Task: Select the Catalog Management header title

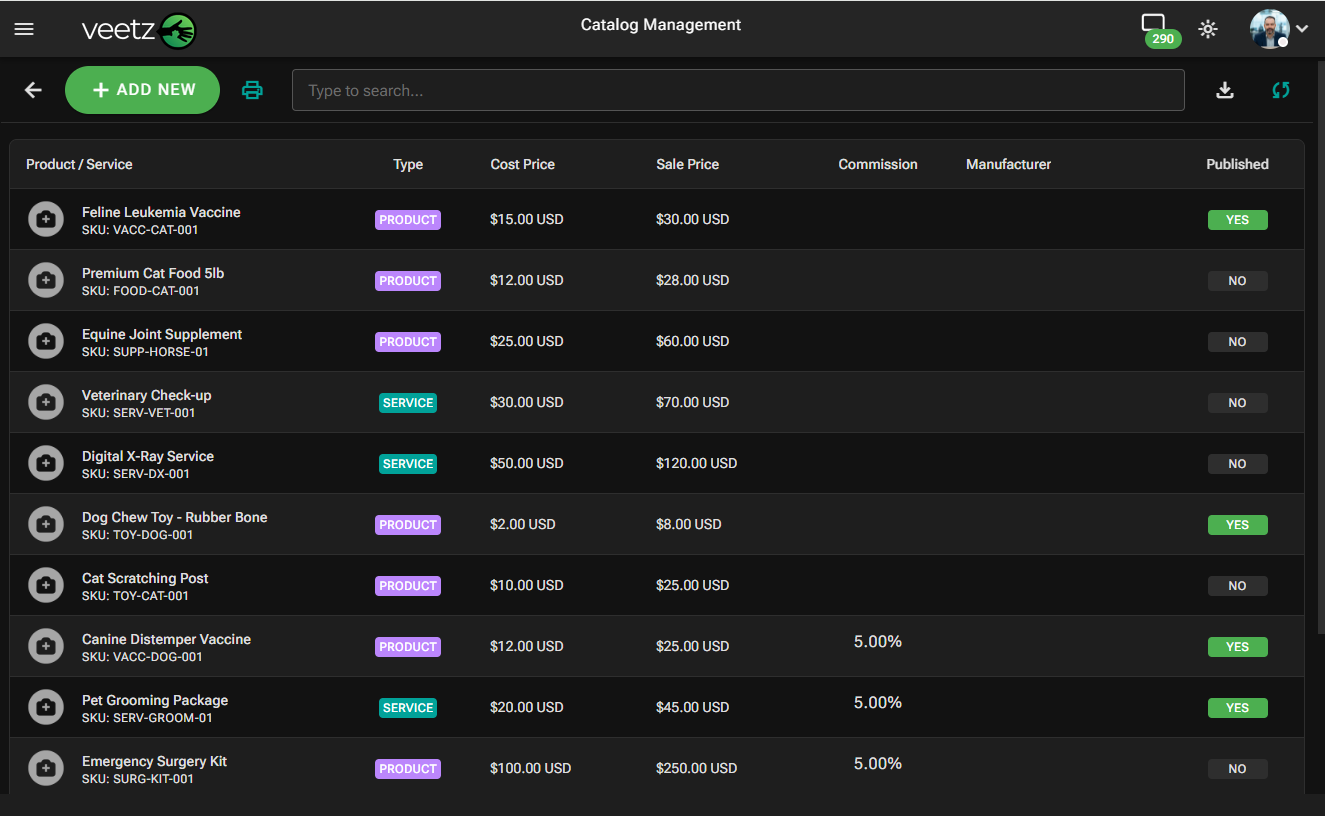Action: click(660, 24)
